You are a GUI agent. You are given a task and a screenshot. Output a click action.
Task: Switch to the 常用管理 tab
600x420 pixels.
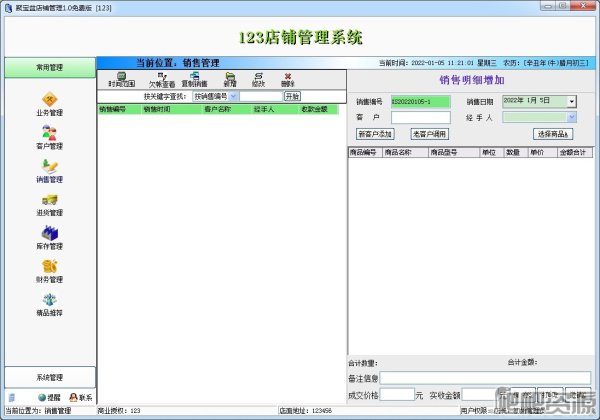pyautogui.click(x=49, y=68)
